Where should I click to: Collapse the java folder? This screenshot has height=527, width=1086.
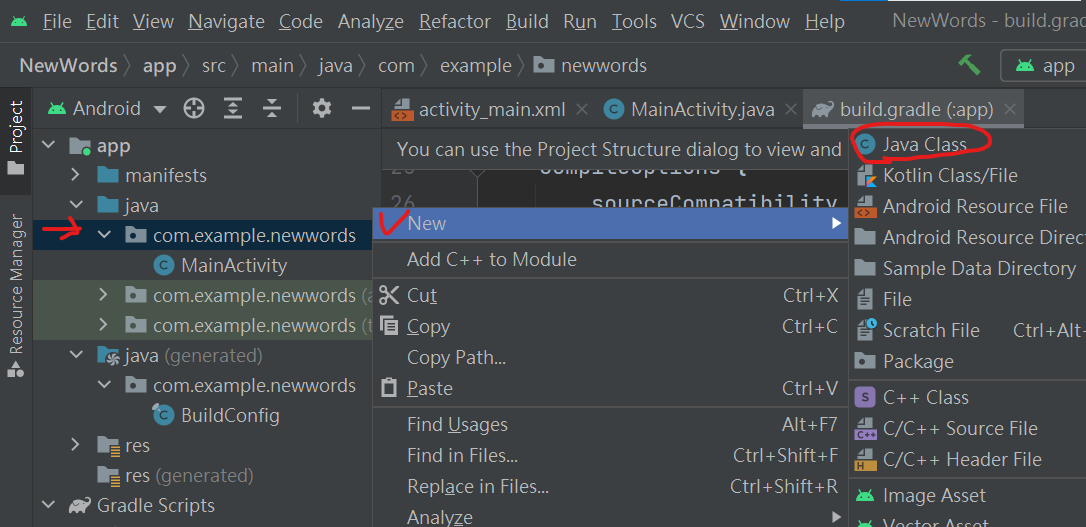75,206
